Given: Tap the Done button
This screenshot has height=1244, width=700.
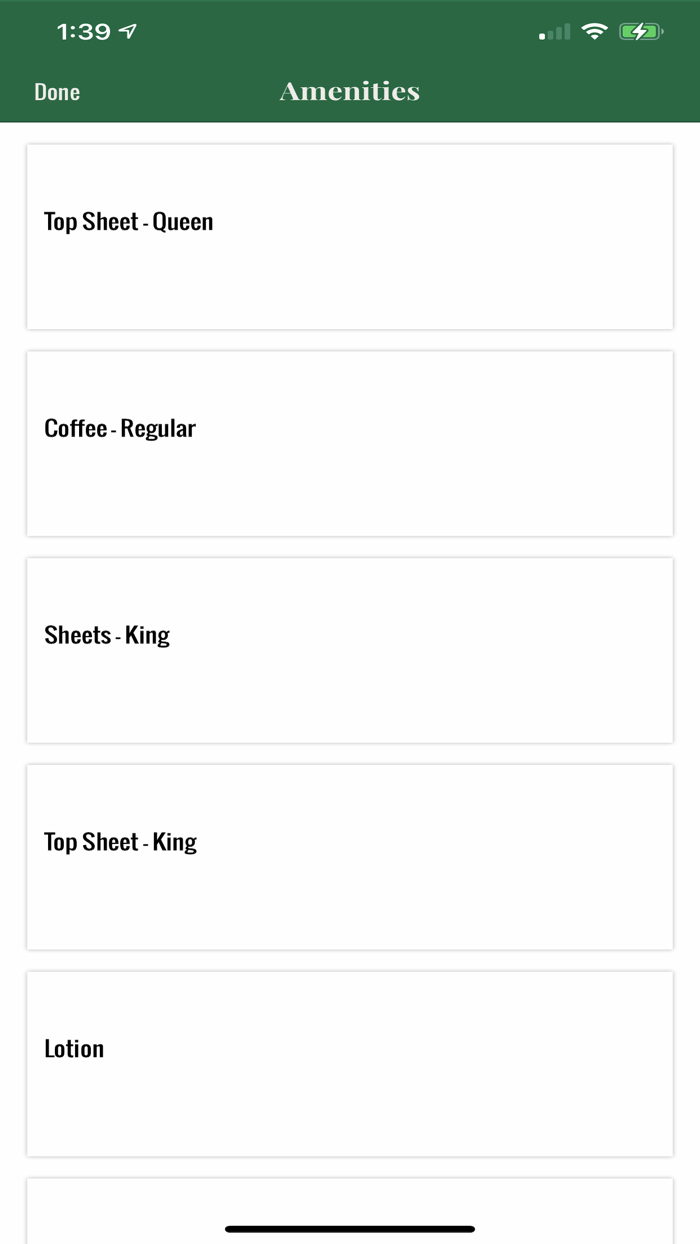Looking at the screenshot, I should click(57, 92).
